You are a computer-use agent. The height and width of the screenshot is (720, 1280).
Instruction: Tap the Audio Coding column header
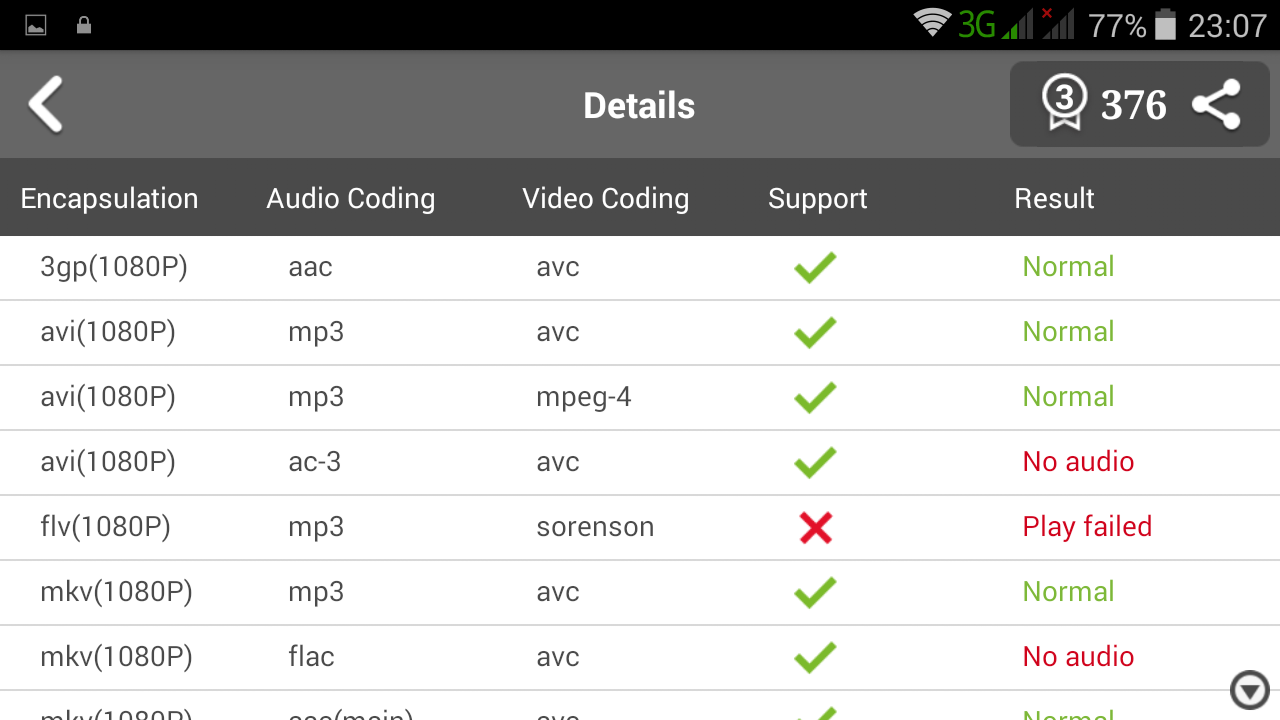(350, 198)
